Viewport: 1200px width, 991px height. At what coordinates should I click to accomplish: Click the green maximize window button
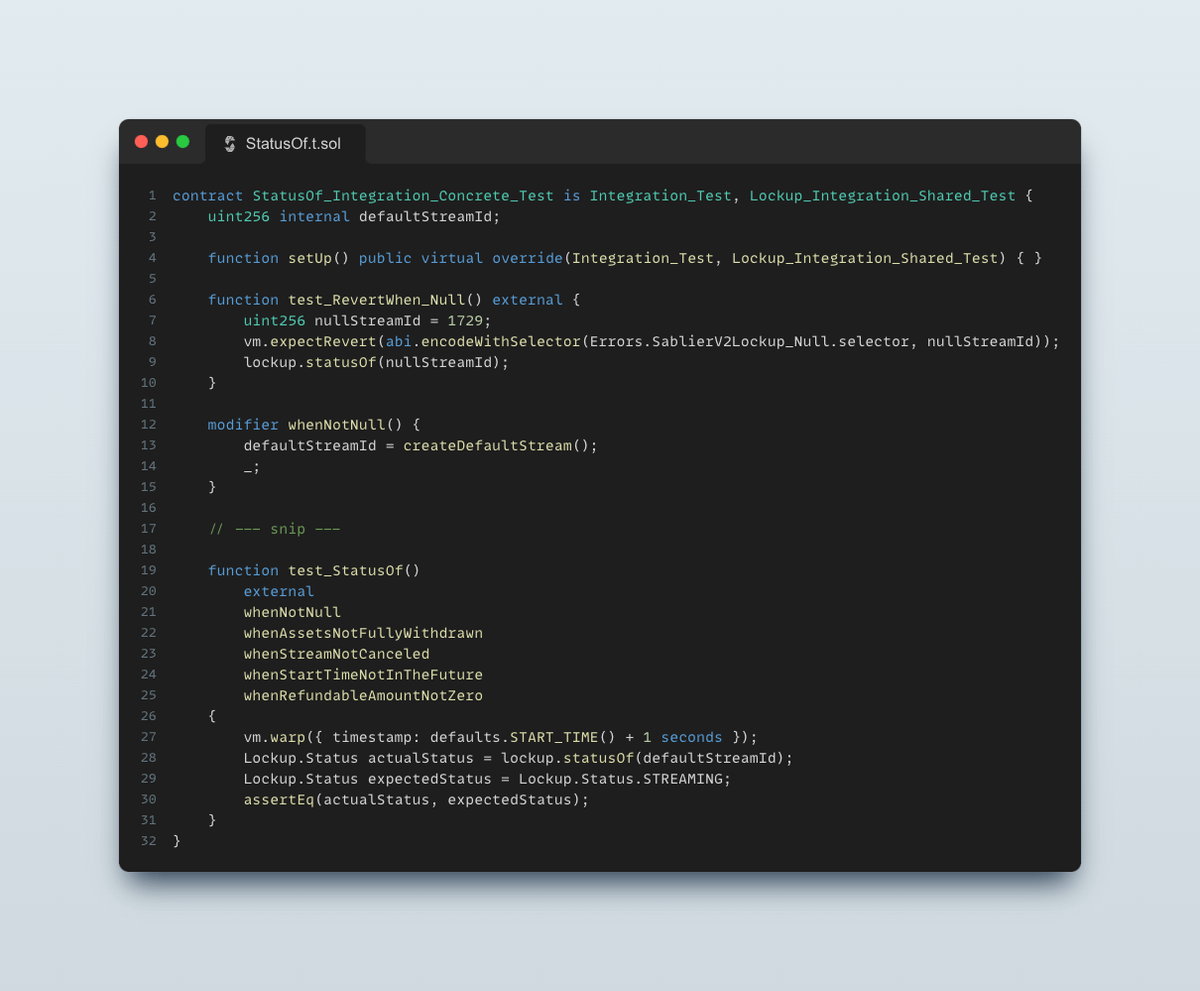tap(183, 142)
